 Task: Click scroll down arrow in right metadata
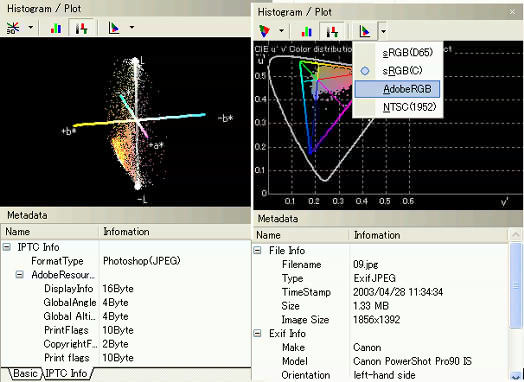pos(516,376)
